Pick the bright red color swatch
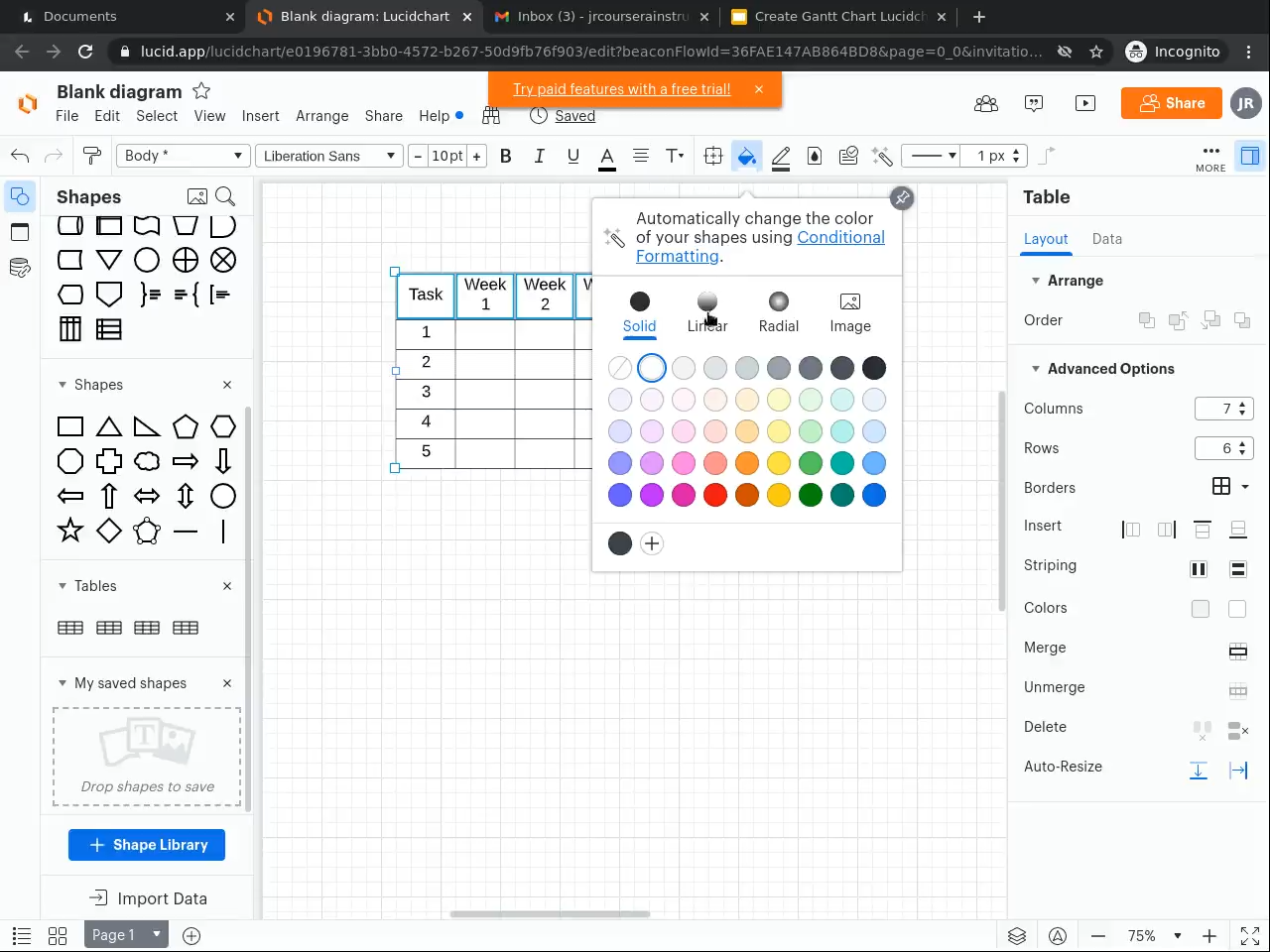This screenshot has height=952, width=1270. [x=715, y=495]
